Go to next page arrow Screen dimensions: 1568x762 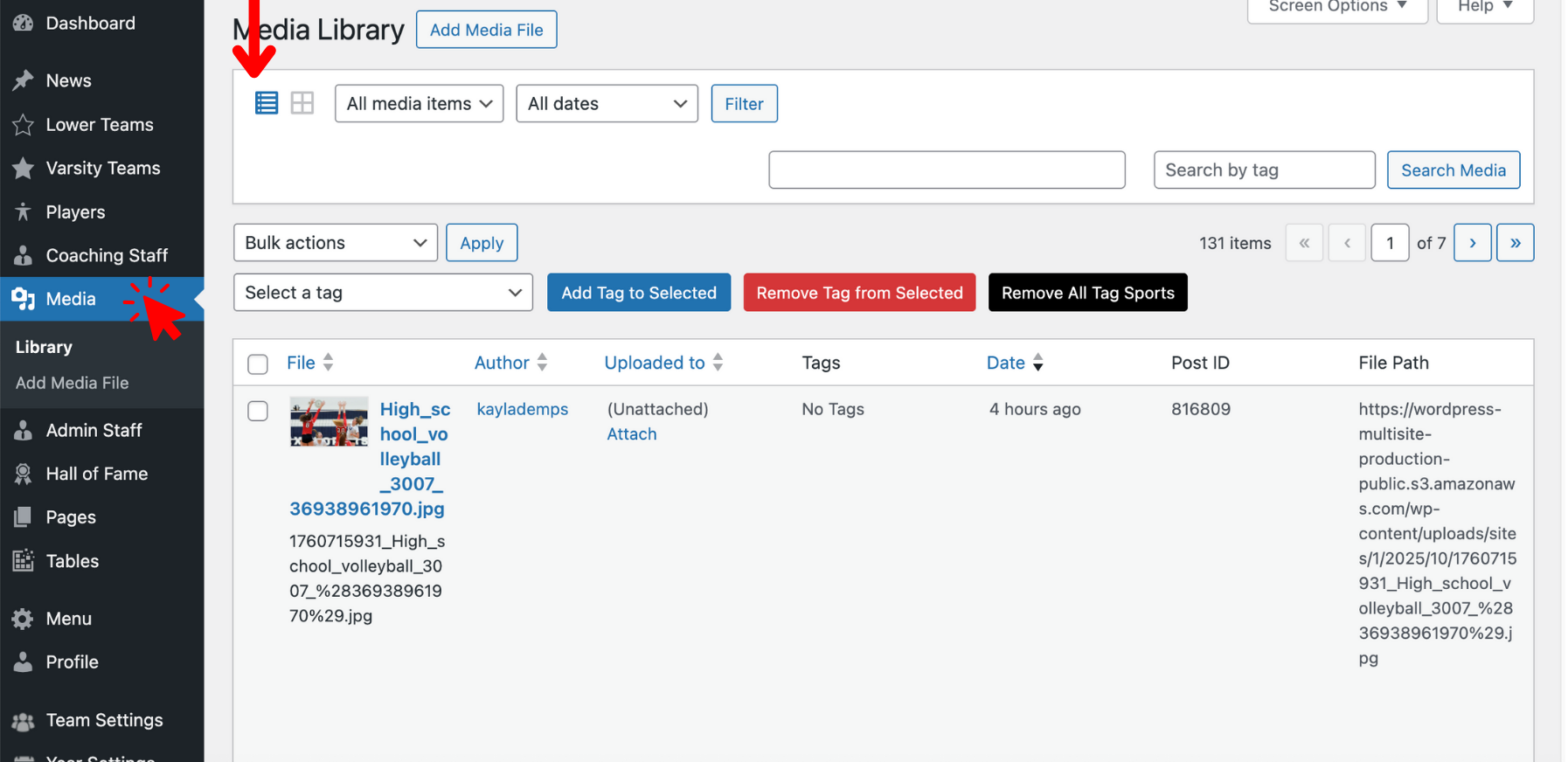pos(1472,243)
